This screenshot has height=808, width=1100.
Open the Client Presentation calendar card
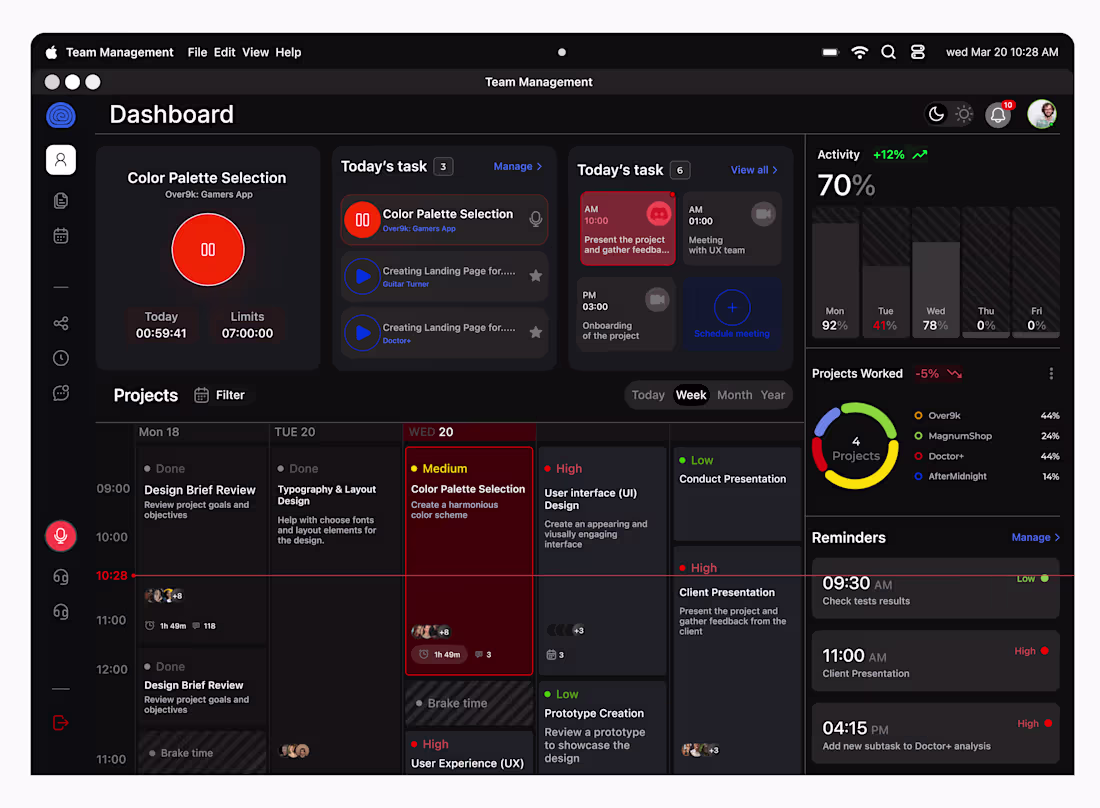[737, 660]
